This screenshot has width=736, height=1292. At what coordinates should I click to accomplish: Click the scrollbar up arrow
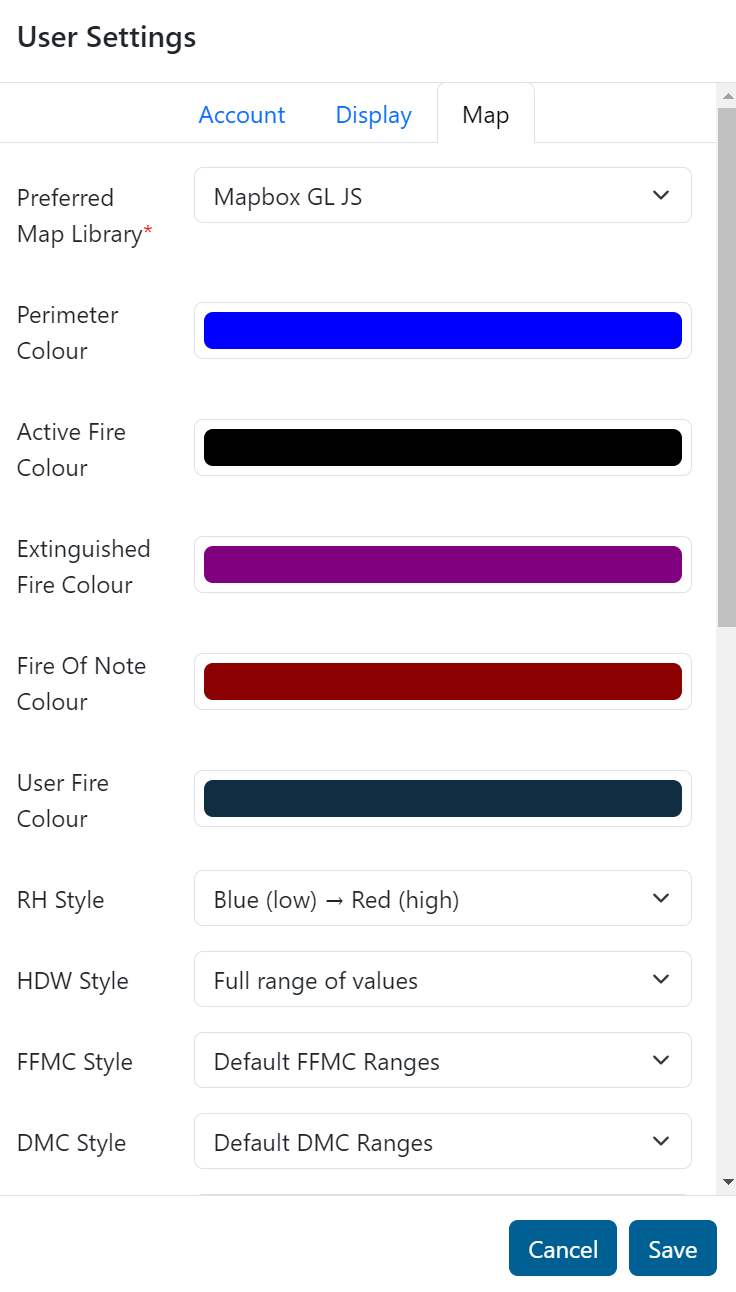727,96
